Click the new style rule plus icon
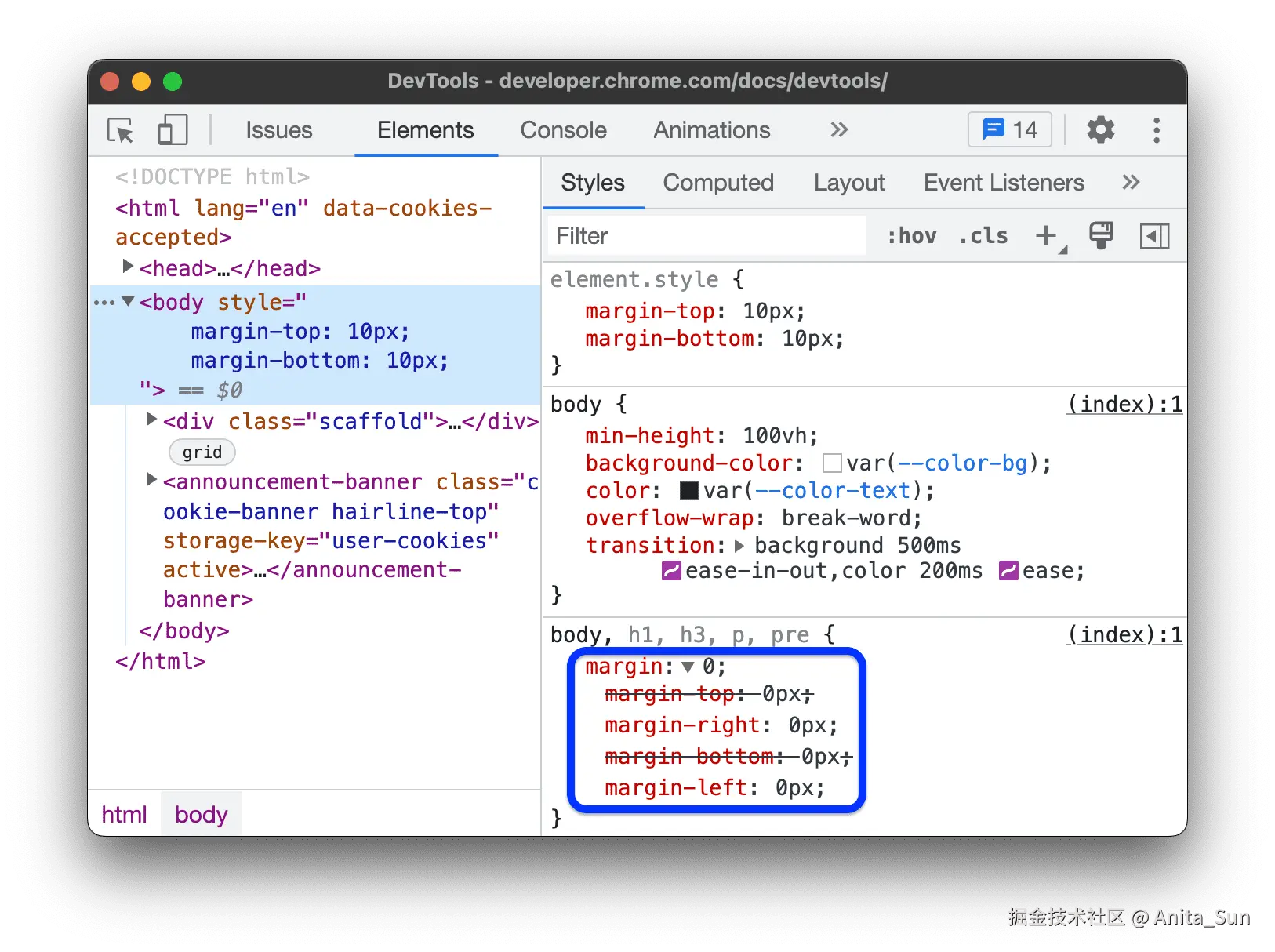 [x=1047, y=235]
